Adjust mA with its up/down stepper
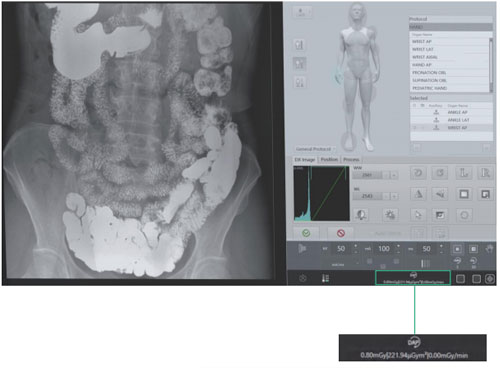The height and width of the screenshot is (368, 500). pyautogui.click(x=399, y=249)
